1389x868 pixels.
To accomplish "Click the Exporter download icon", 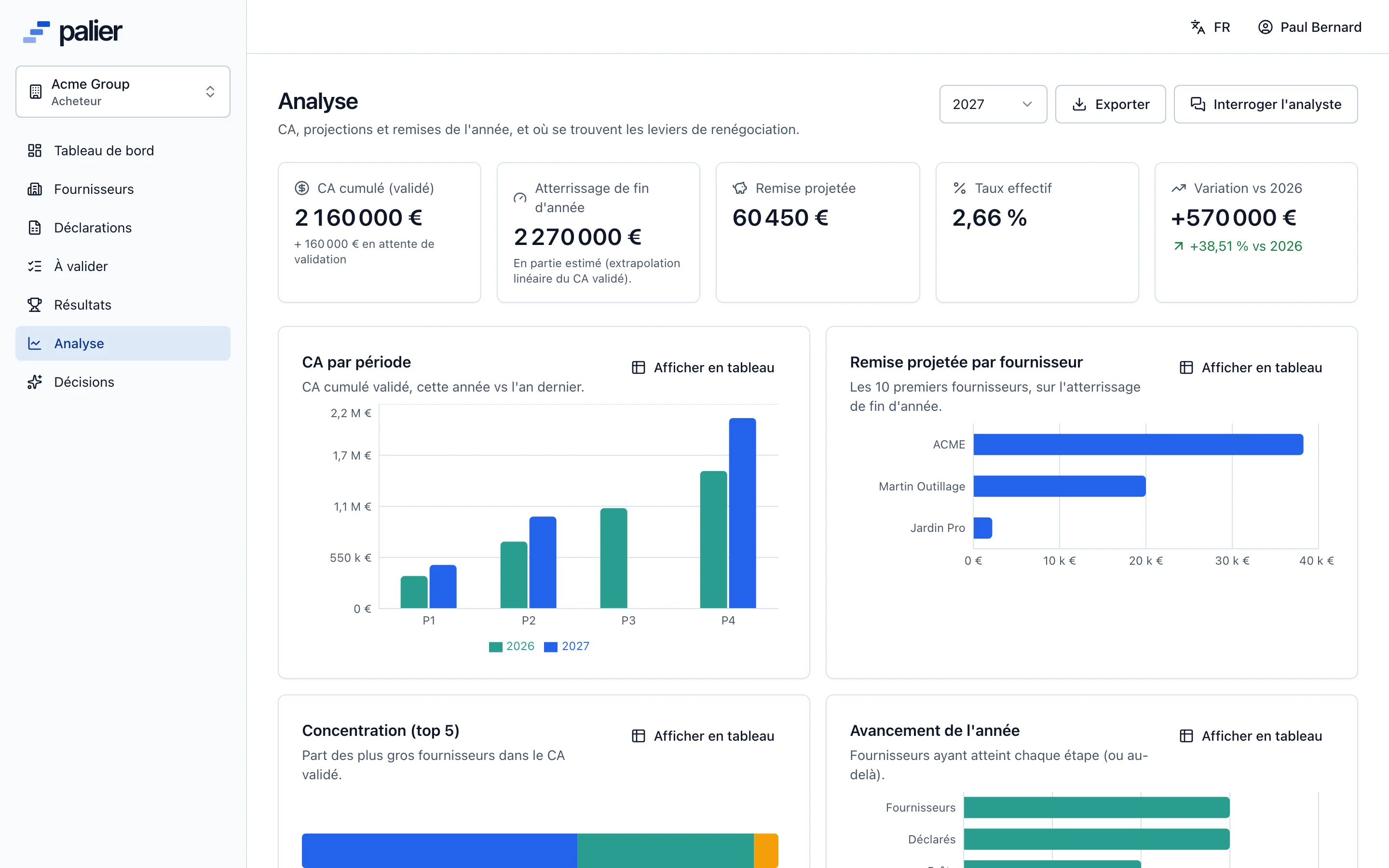I will pyautogui.click(x=1079, y=105).
